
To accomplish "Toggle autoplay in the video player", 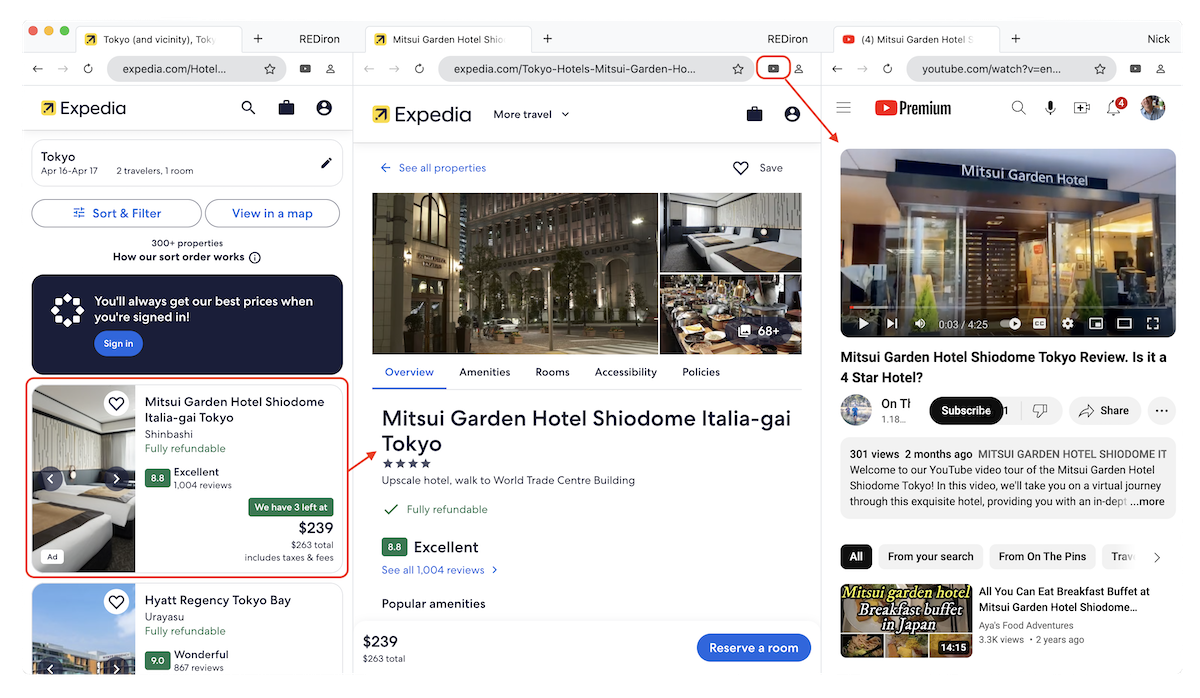I will (x=1011, y=323).
